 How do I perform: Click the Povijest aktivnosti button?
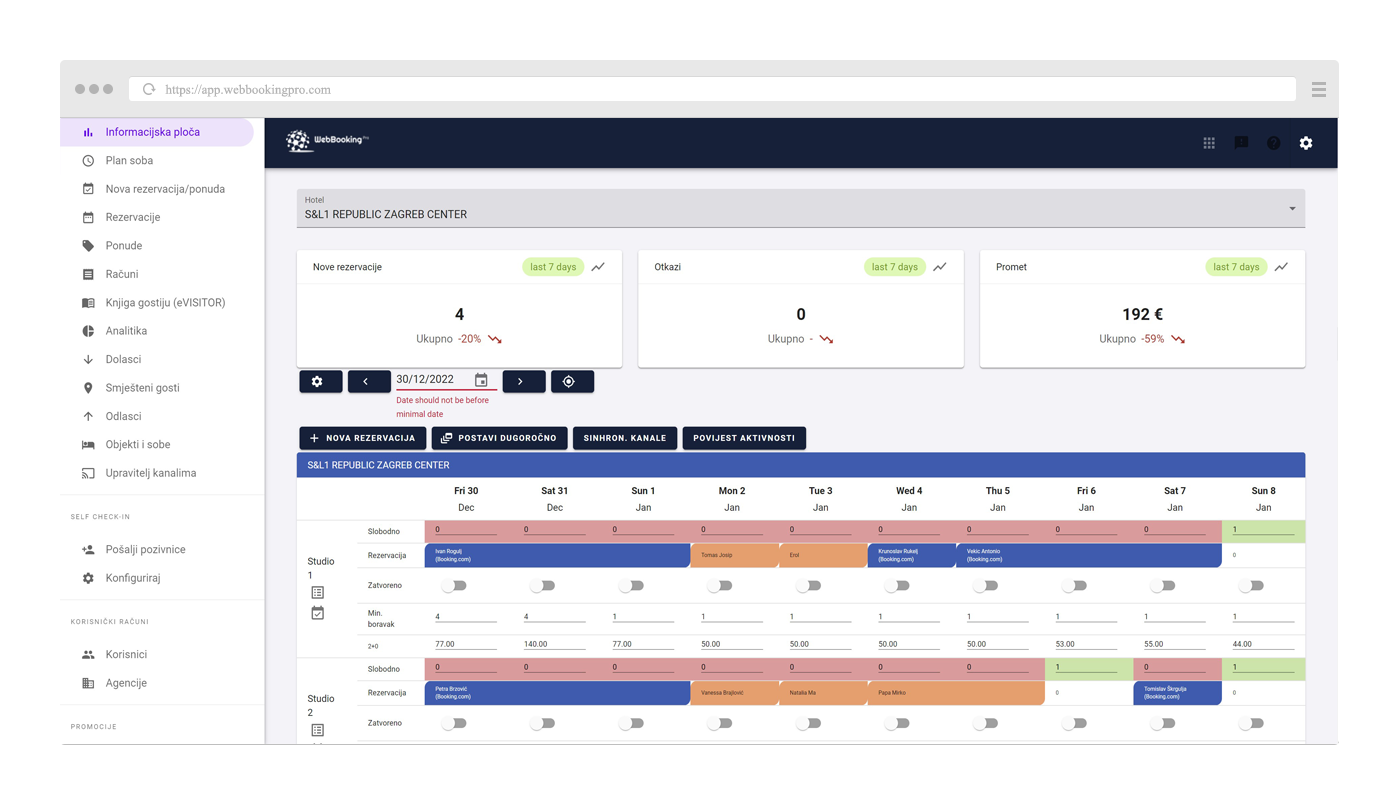coord(744,438)
